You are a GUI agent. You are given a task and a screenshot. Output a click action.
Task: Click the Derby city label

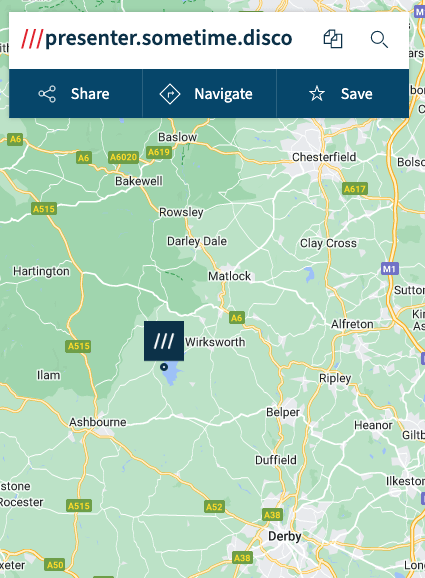pyautogui.click(x=285, y=536)
